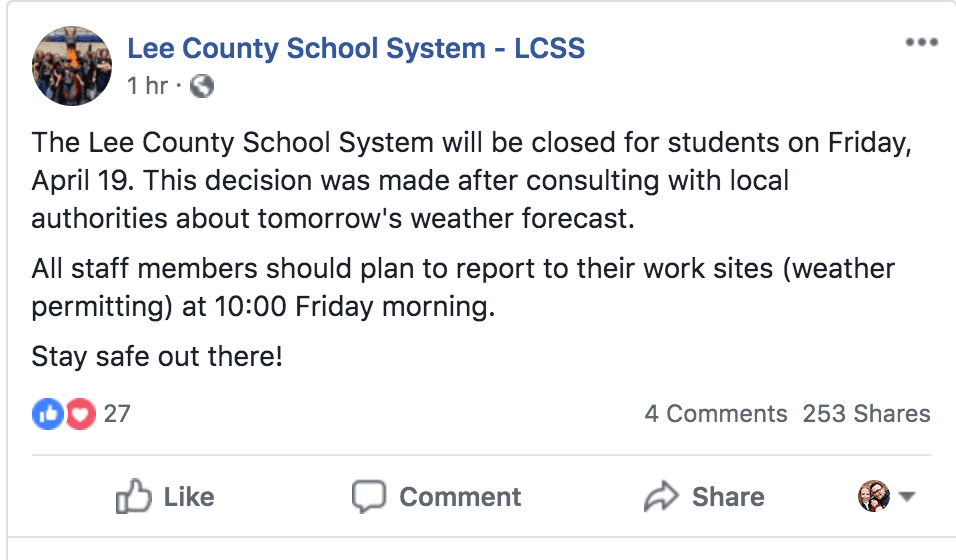This screenshot has height=560, width=956.
Task: Click the red heart reaction icon
Action: [80, 413]
